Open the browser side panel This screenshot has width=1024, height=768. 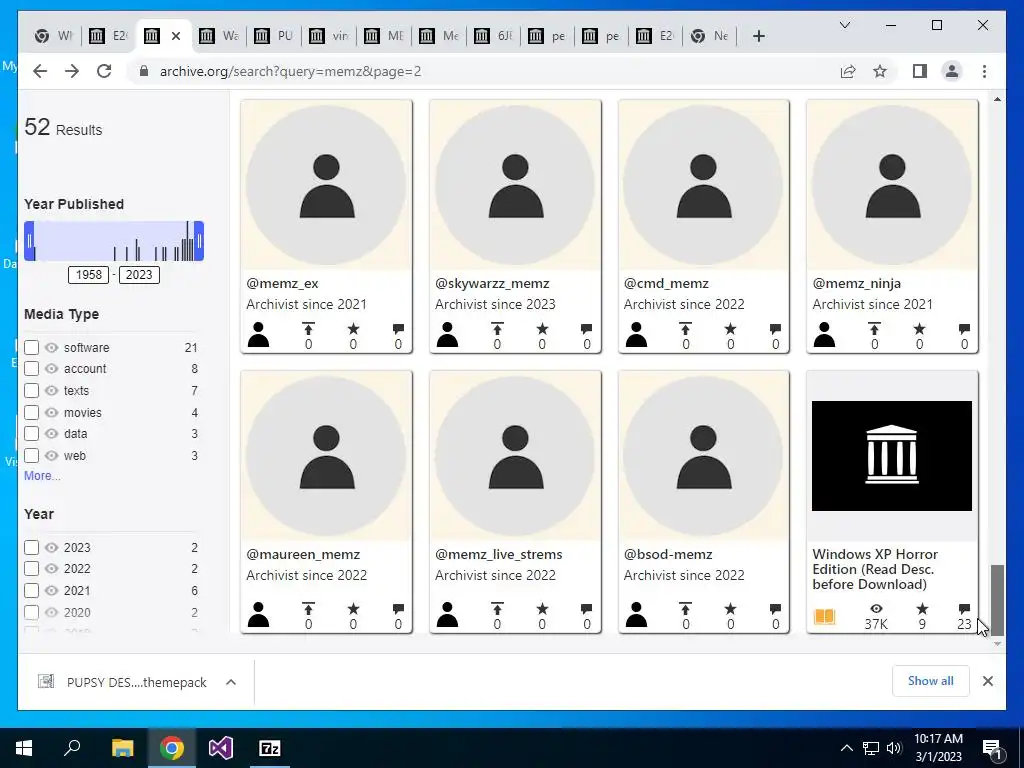pyautogui.click(x=920, y=71)
